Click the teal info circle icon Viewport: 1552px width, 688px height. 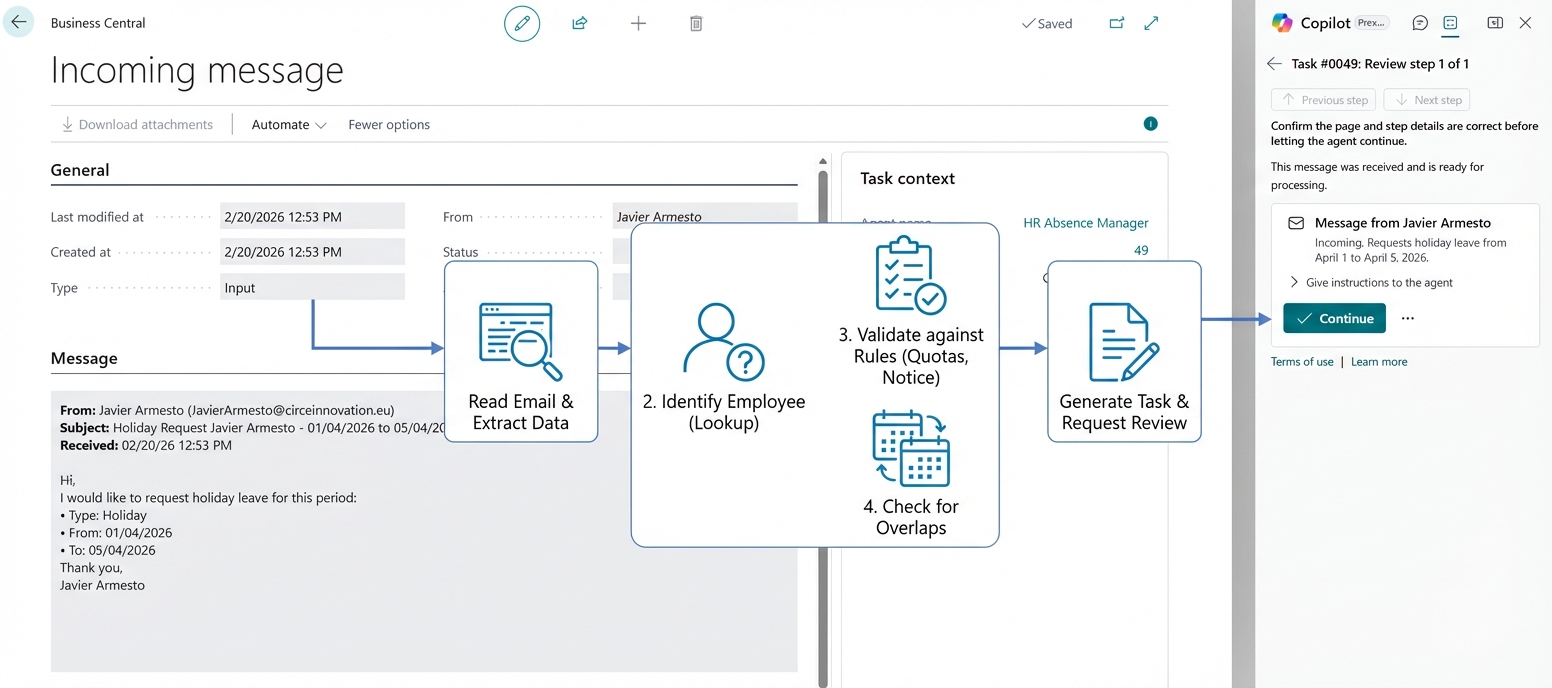tap(1150, 124)
